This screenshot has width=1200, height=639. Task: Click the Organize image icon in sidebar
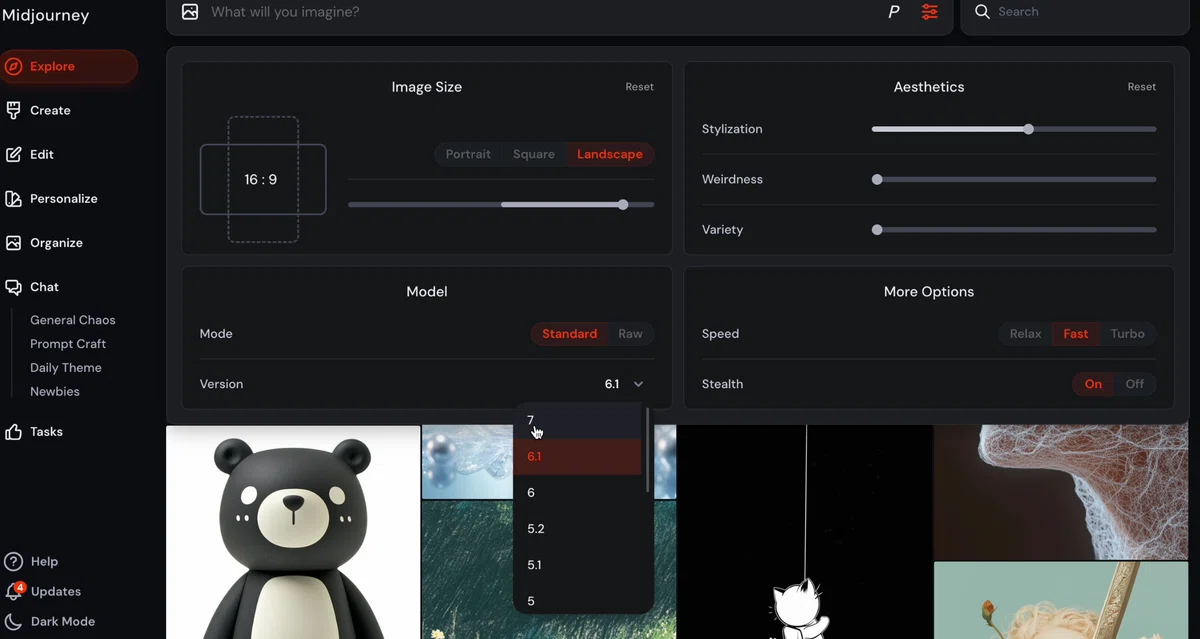pyautogui.click(x=13, y=242)
